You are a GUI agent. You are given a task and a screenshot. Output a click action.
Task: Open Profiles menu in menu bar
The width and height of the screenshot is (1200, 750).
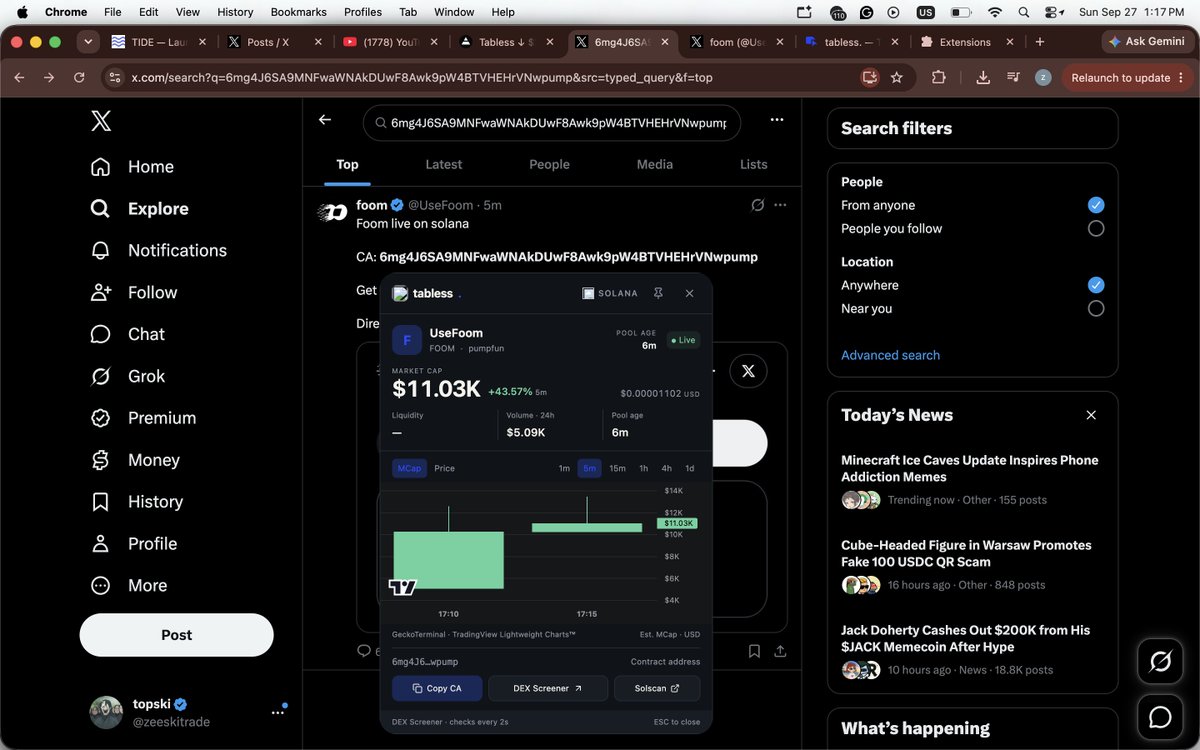tap(363, 12)
